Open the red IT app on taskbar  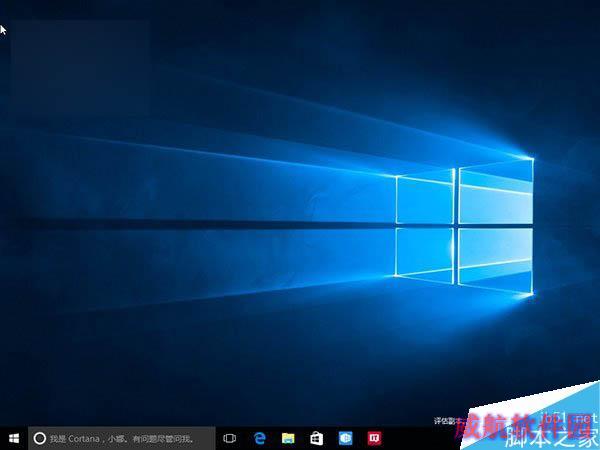374,438
